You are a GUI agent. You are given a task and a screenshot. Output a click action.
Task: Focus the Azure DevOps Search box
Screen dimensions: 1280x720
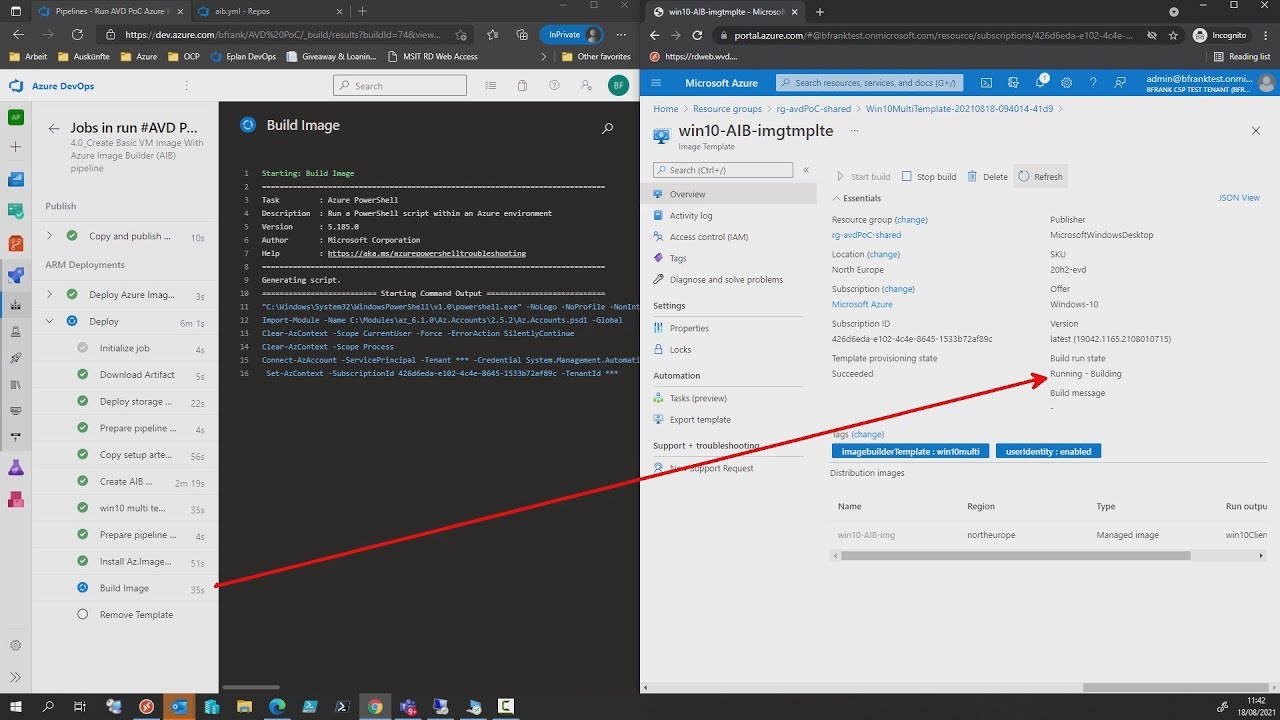tap(400, 86)
